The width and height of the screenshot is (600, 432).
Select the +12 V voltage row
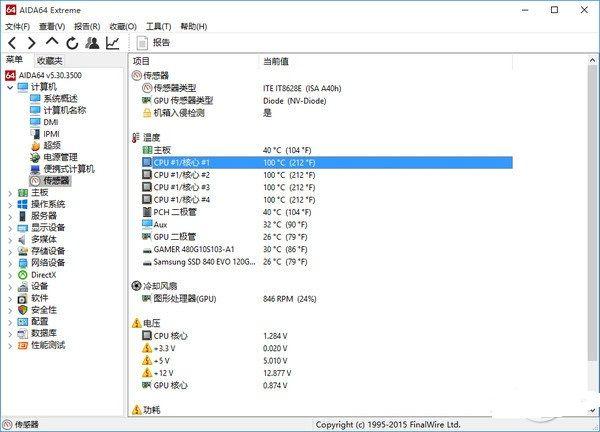click(x=327, y=373)
